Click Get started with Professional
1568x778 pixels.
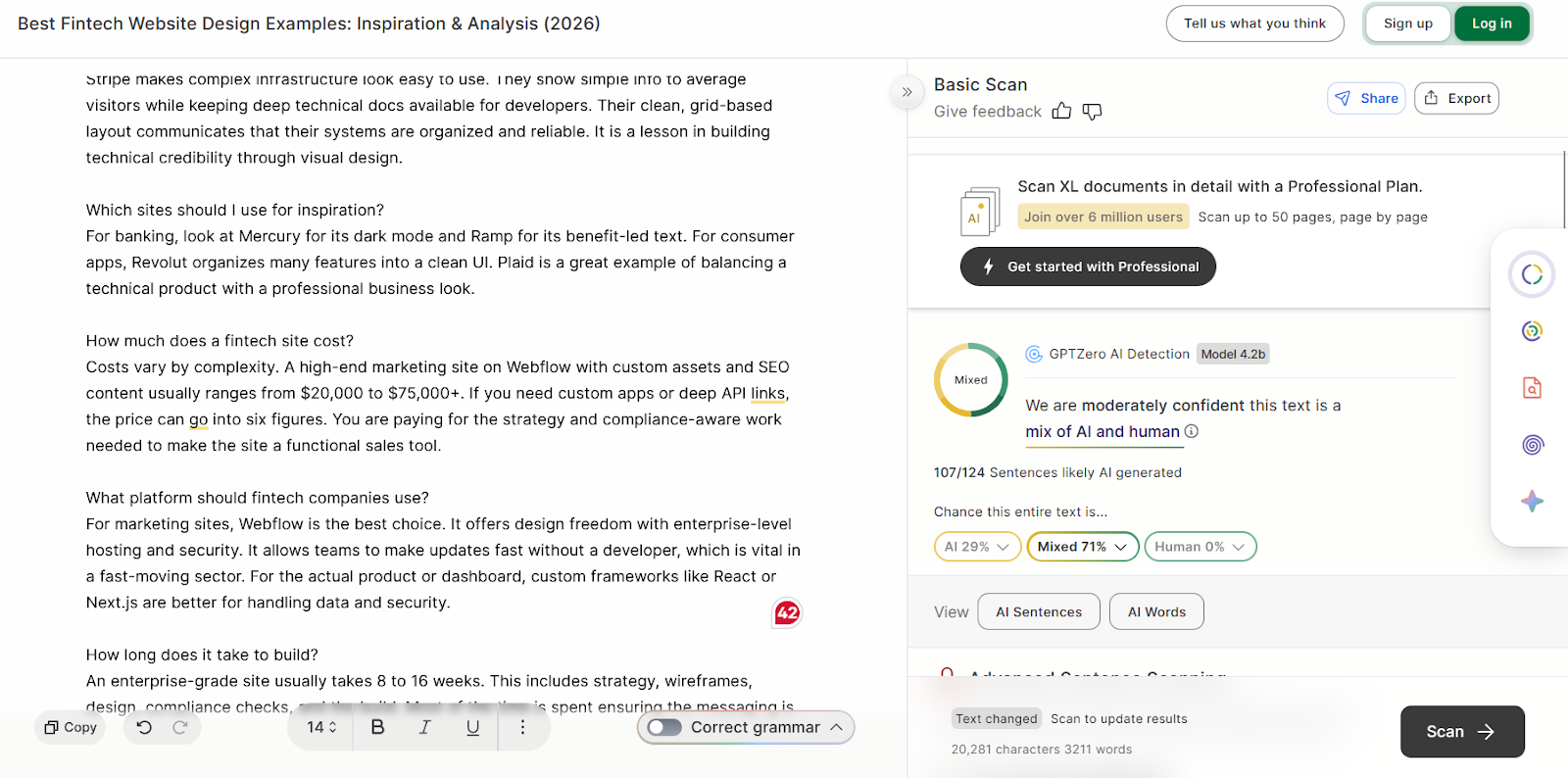click(1088, 267)
